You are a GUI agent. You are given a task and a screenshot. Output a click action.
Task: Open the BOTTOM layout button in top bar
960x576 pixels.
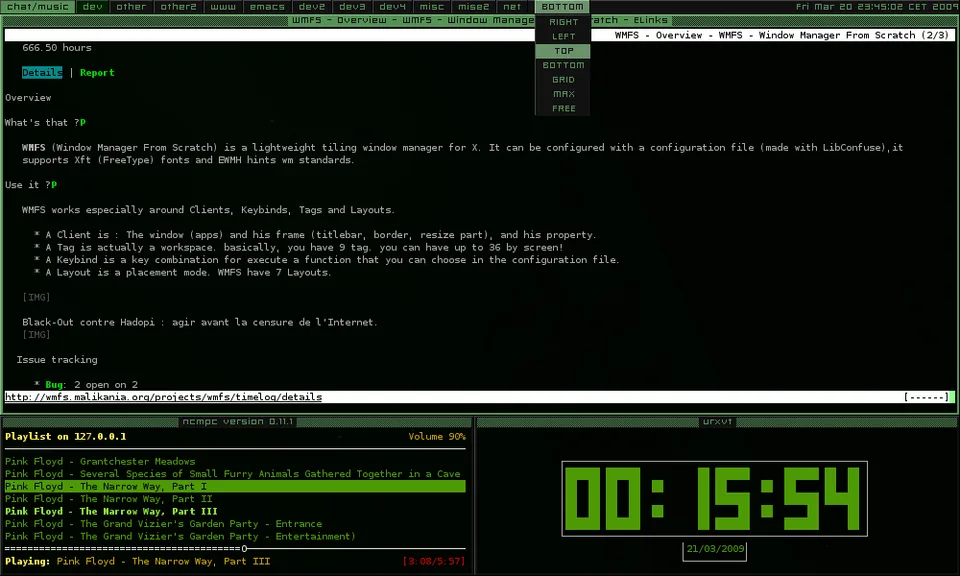(562, 7)
